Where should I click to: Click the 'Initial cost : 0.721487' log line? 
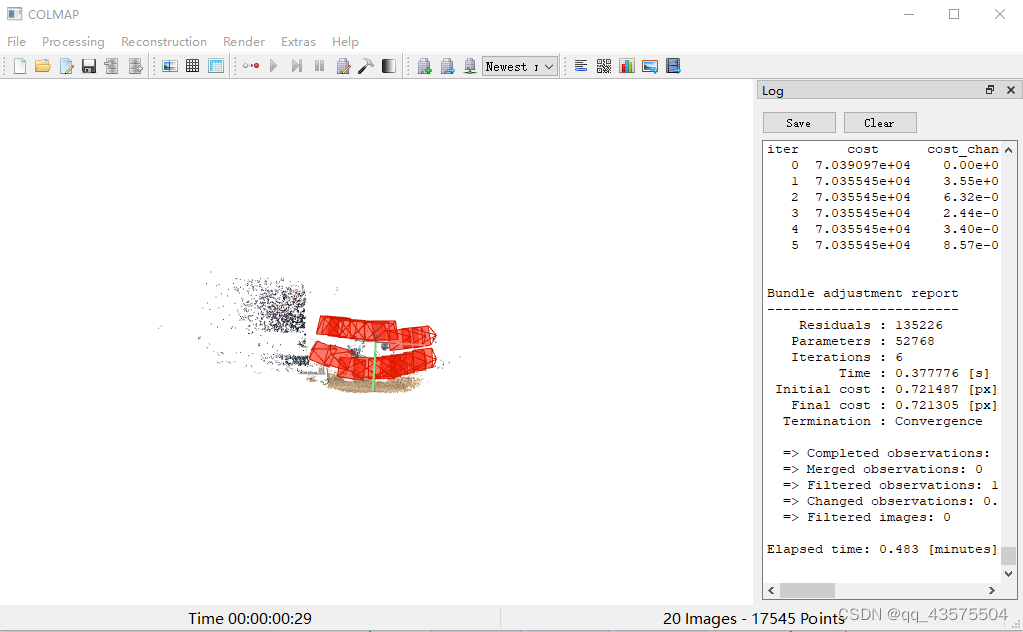[886, 389]
